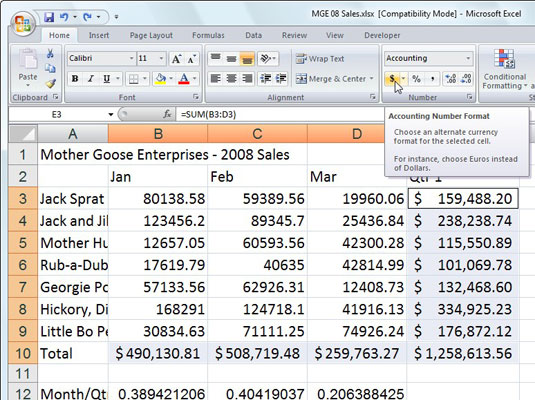Toggle Bold formatting
Viewport: 535px width, 400px height.
pos(75,79)
